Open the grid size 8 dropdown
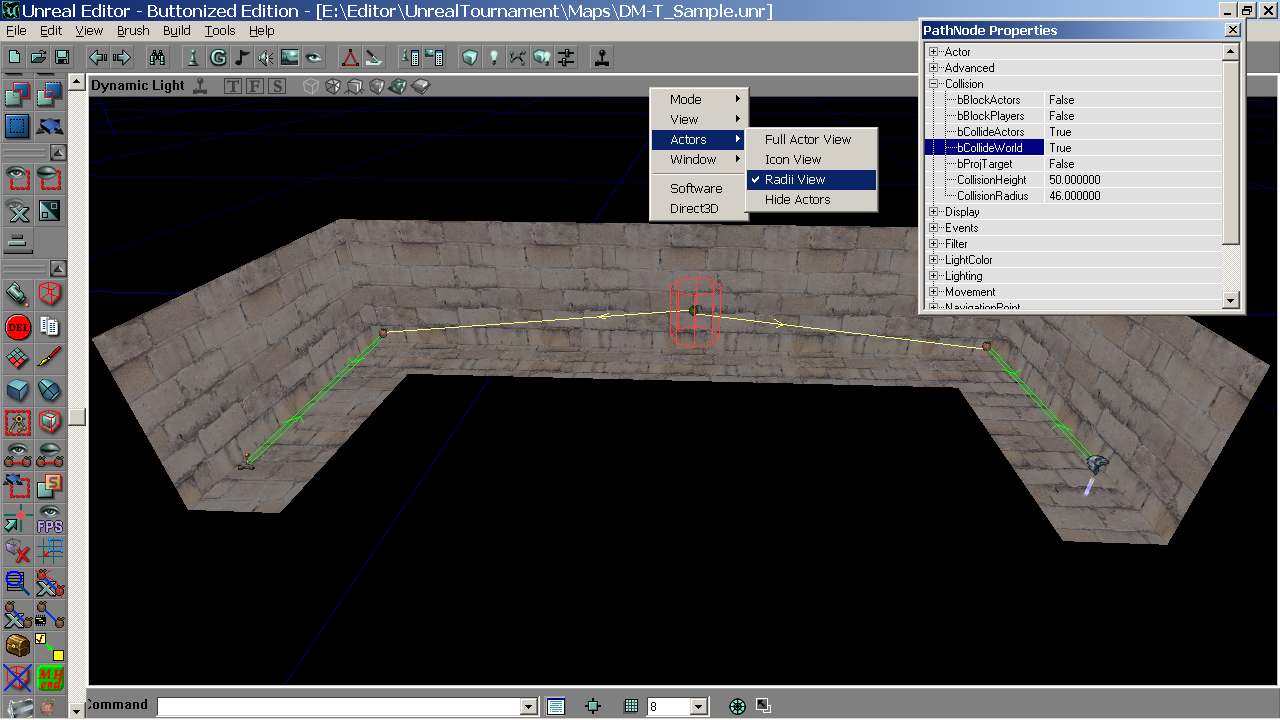This screenshot has width=1280, height=720. click(698, 707)
